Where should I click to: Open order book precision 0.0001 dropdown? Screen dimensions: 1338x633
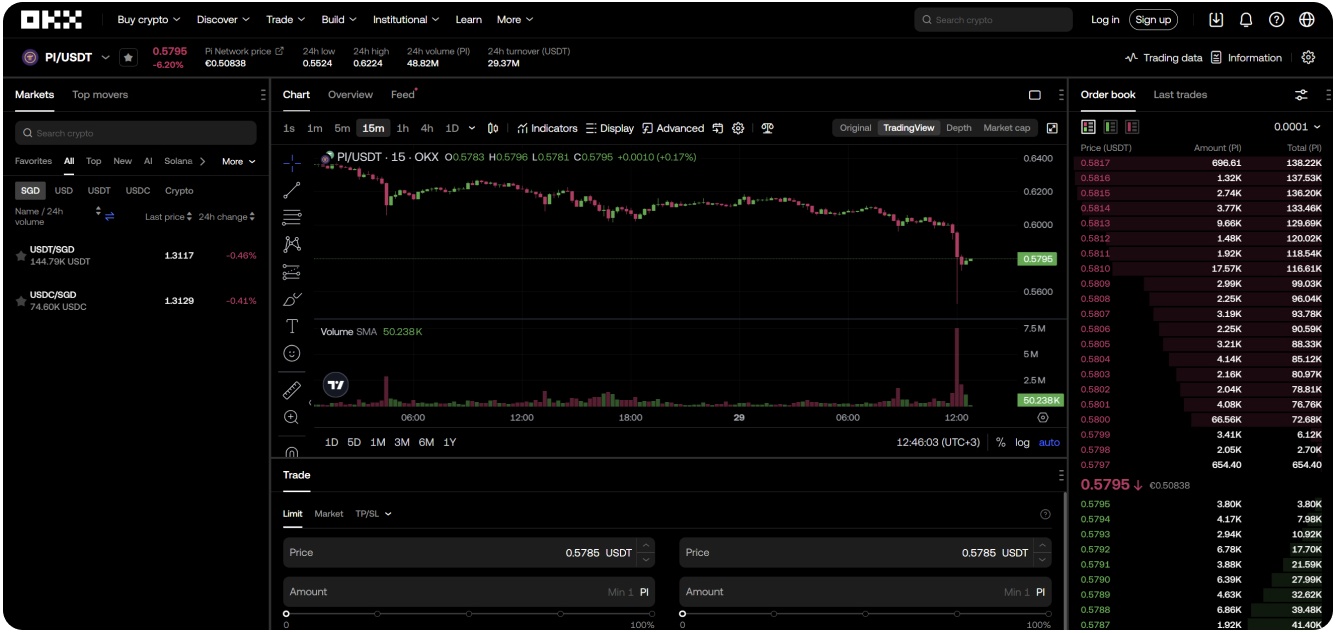(x=1297, y=127)
